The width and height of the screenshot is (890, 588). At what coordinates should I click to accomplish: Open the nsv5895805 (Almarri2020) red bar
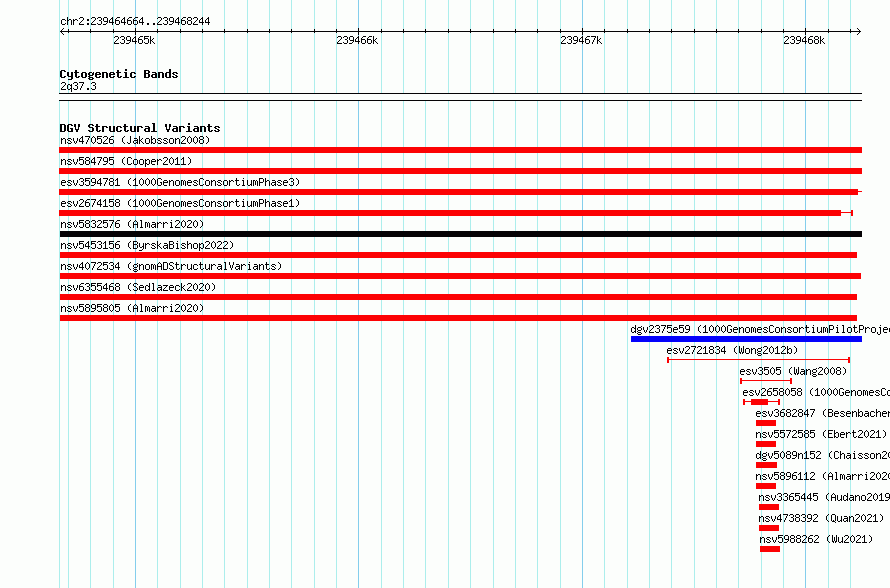click(458, 318)
